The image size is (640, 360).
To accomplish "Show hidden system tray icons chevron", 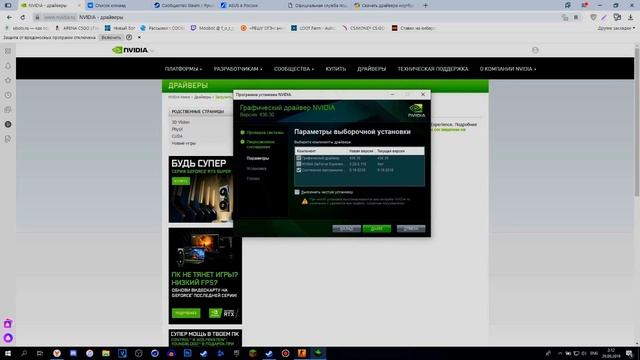I will 560,353.
